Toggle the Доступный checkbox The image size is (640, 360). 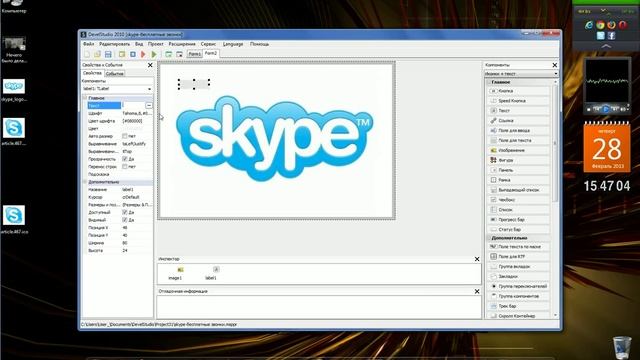[125, 212]
